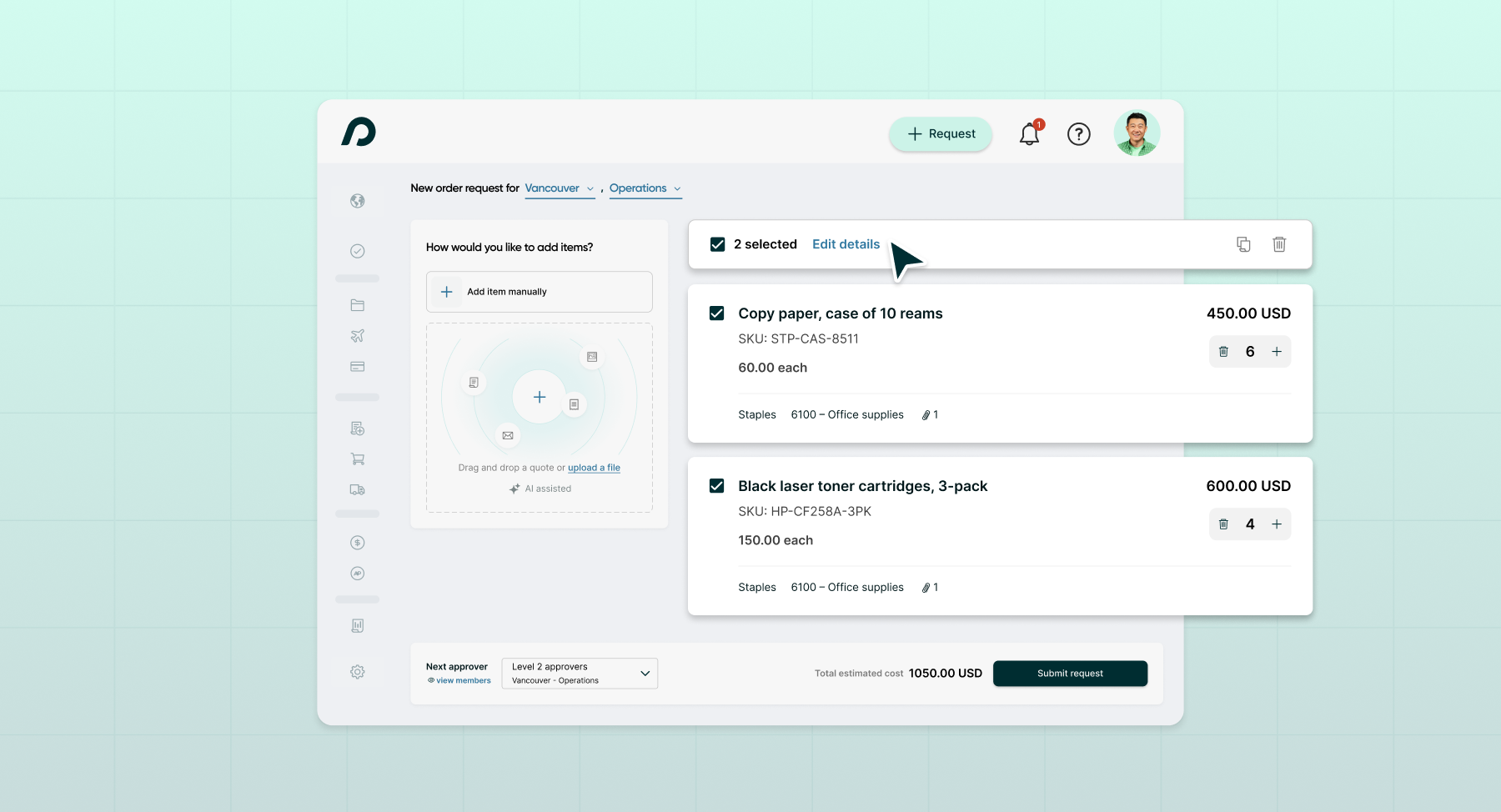Screen dimensions: 1501x812
Task: Open the Vancouver location dropdown
Action: (x=560, y=188)
